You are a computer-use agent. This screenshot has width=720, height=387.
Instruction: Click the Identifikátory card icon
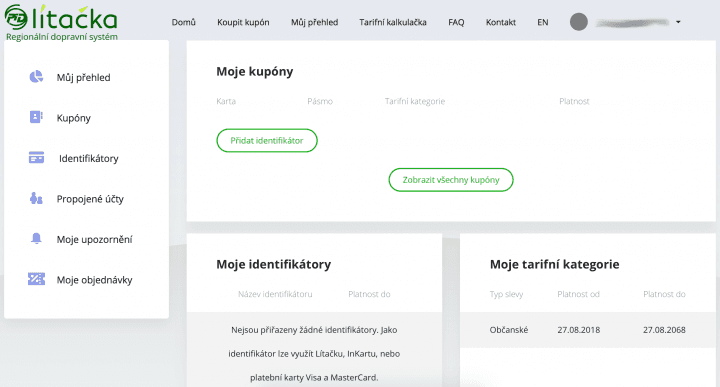(x=36, y=157)
